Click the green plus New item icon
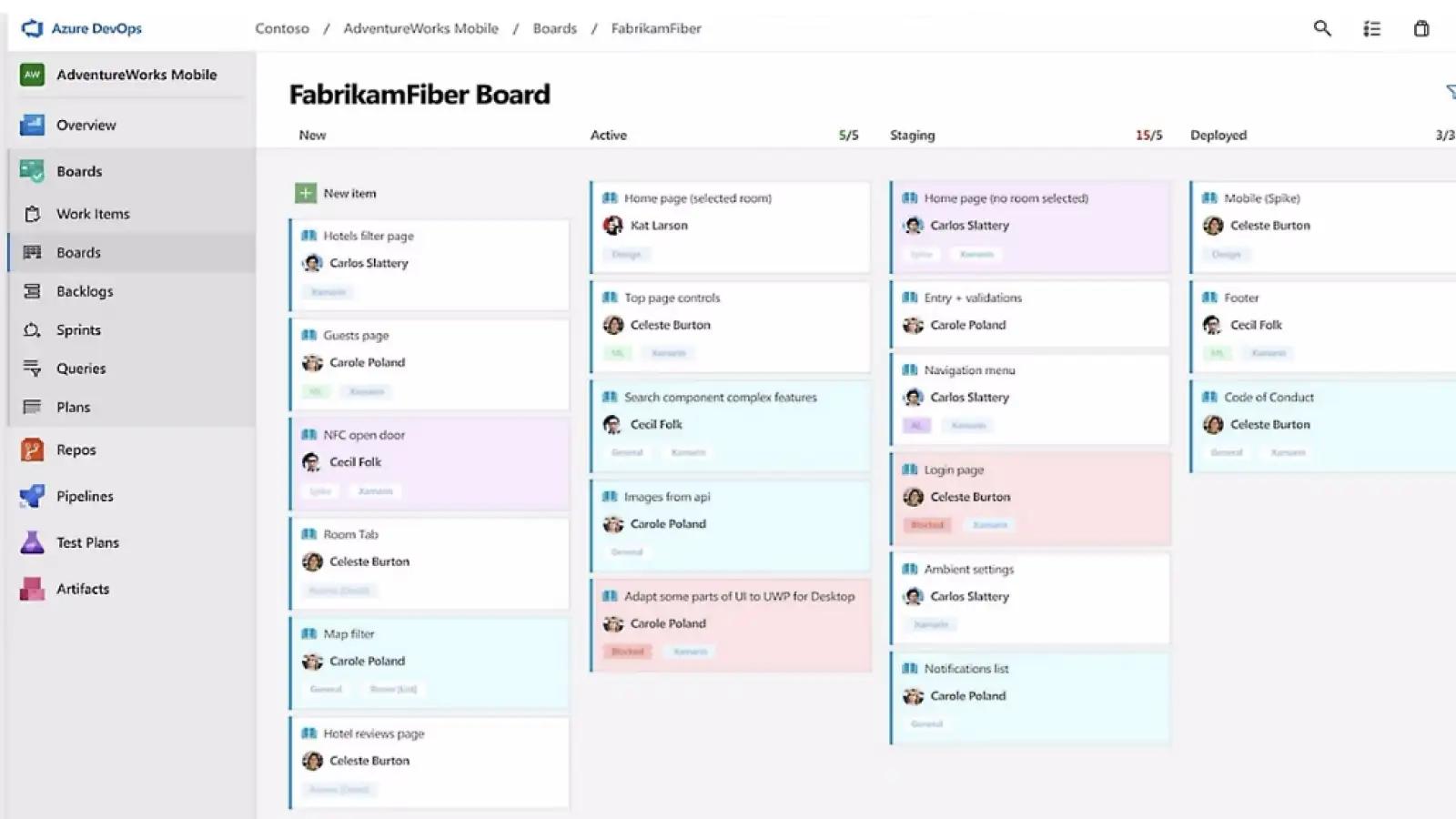 306,193
